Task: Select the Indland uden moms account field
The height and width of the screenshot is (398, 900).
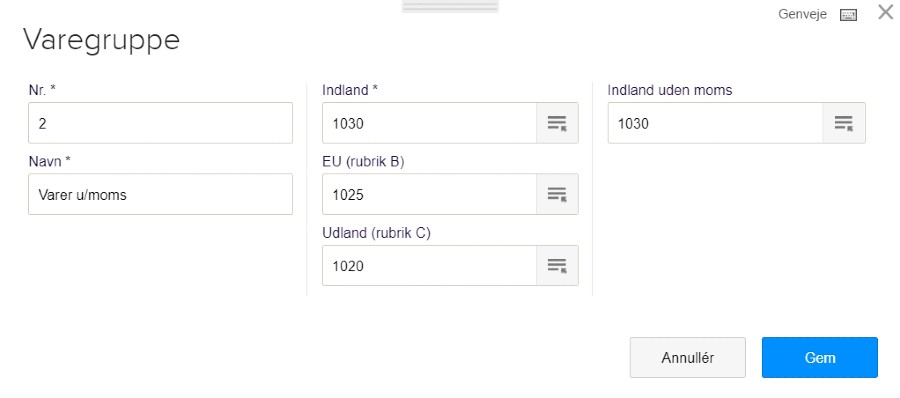Action: coord(715,123)
